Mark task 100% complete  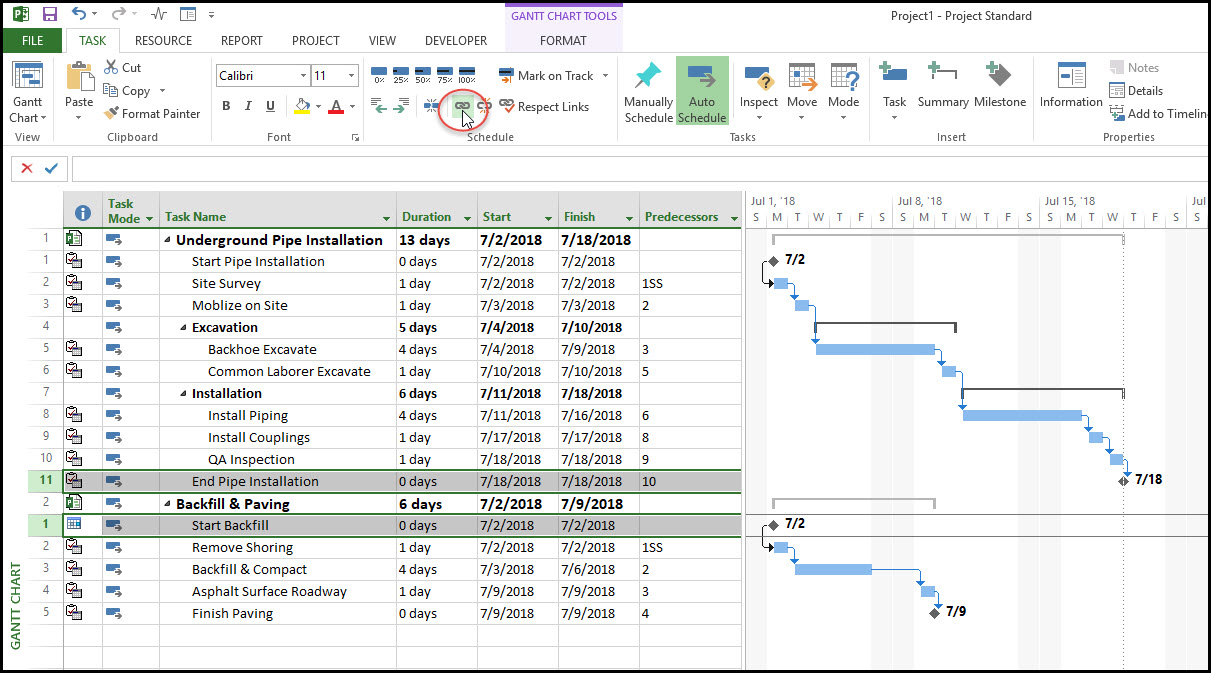coord(467,76)
